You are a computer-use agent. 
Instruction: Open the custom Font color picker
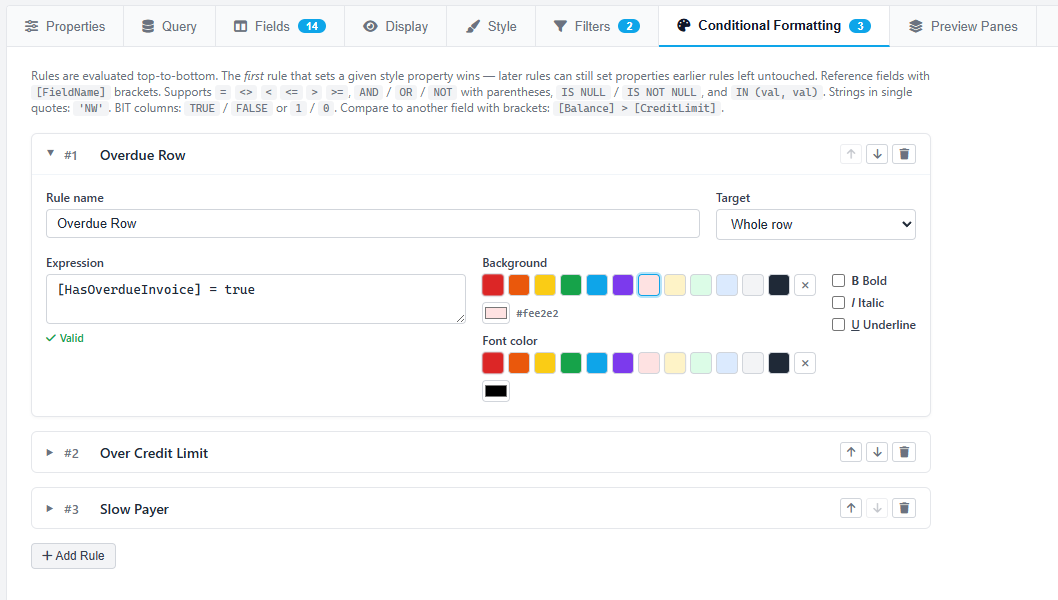point(496,391)
